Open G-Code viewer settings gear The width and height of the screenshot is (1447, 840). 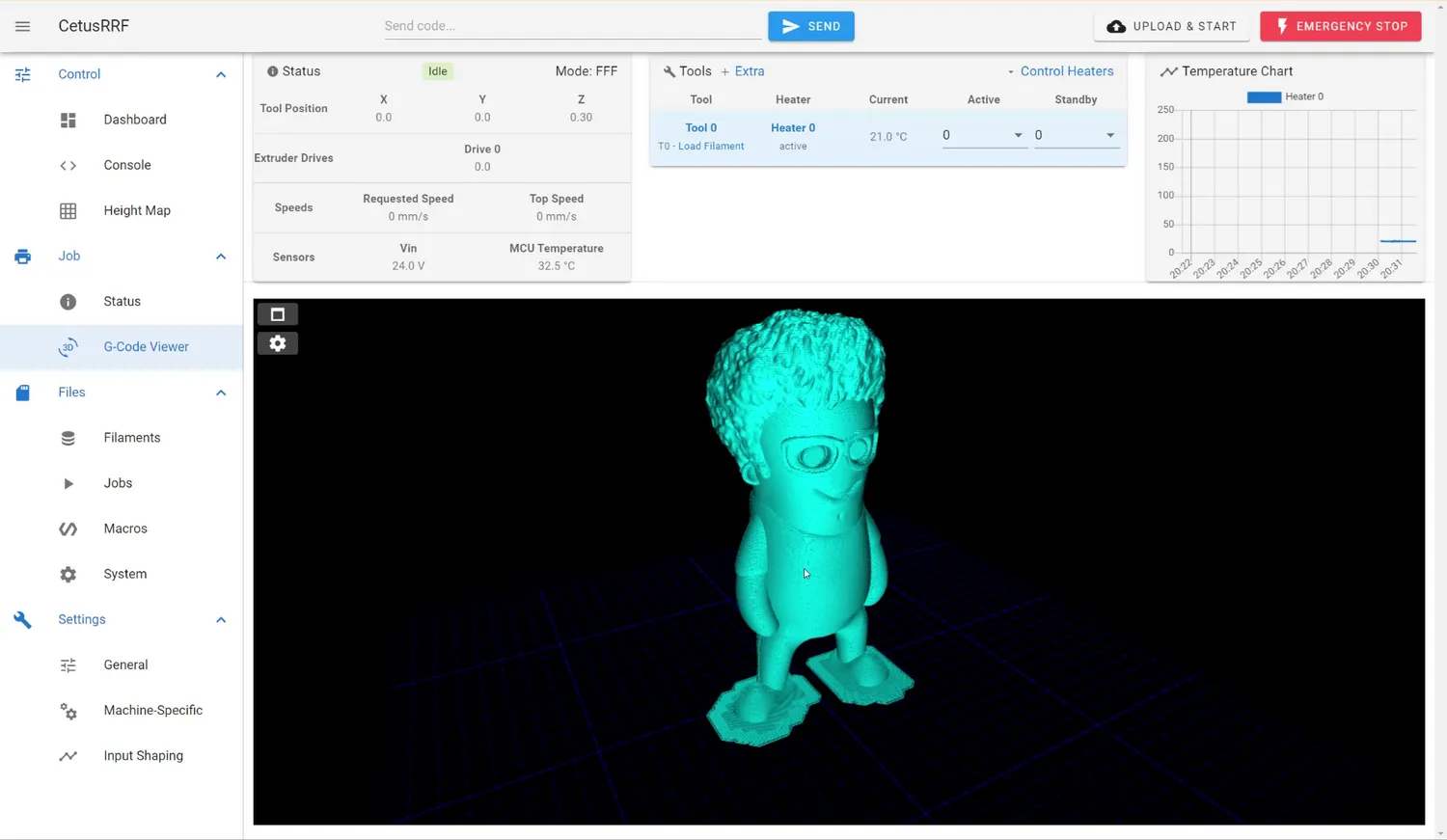pyautogui.click(x=278, y=343)
